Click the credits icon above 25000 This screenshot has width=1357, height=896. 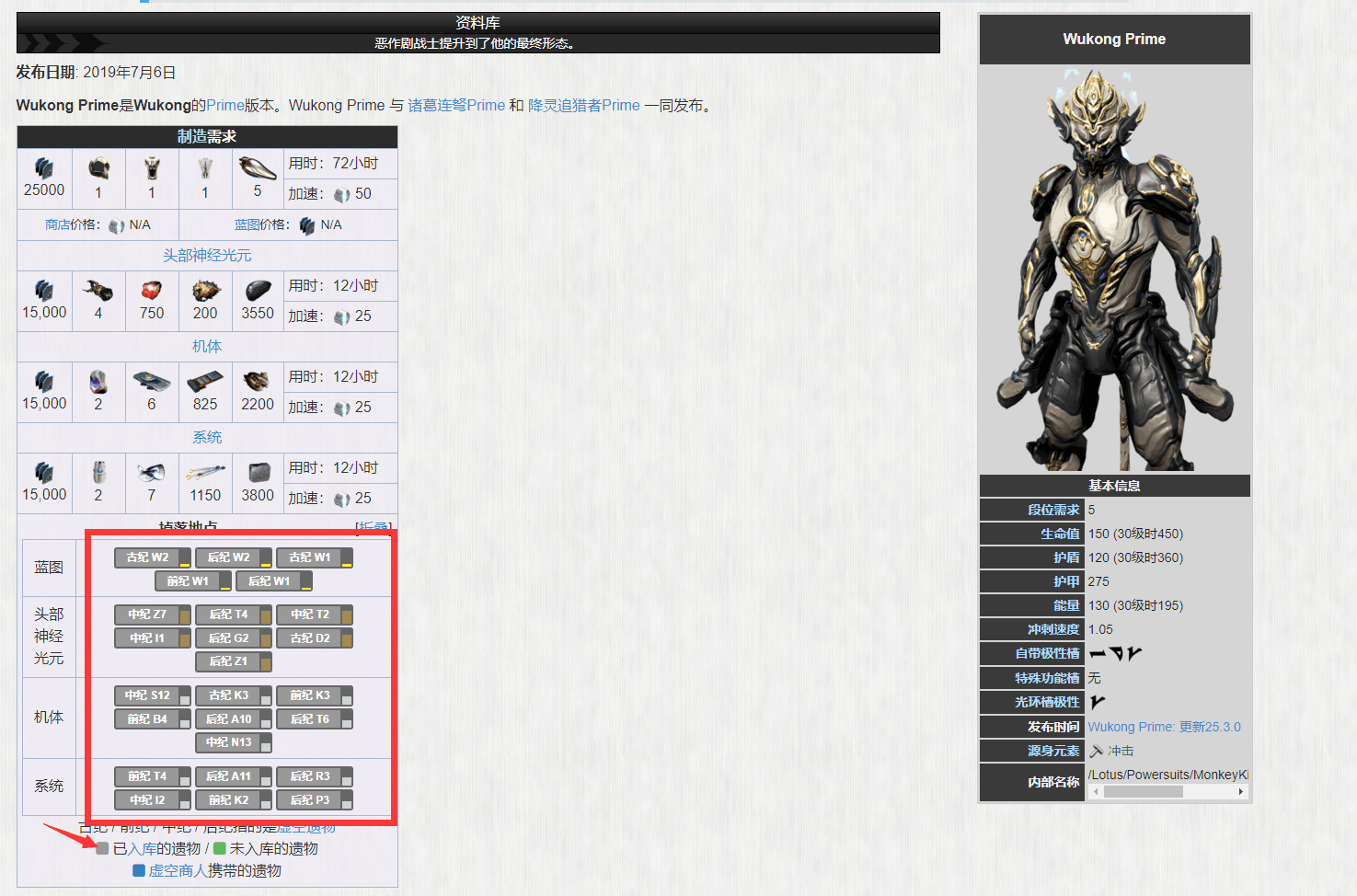pos(44,167)
